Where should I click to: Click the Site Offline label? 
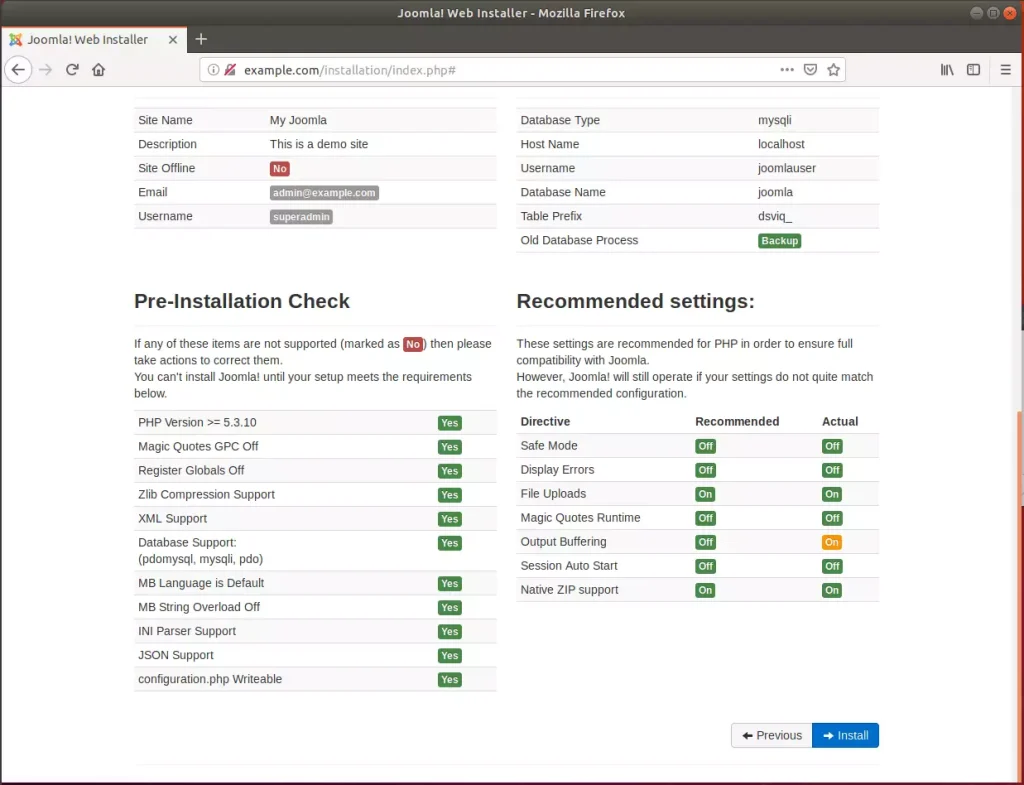pyautogui.click(x=167, y=168)
